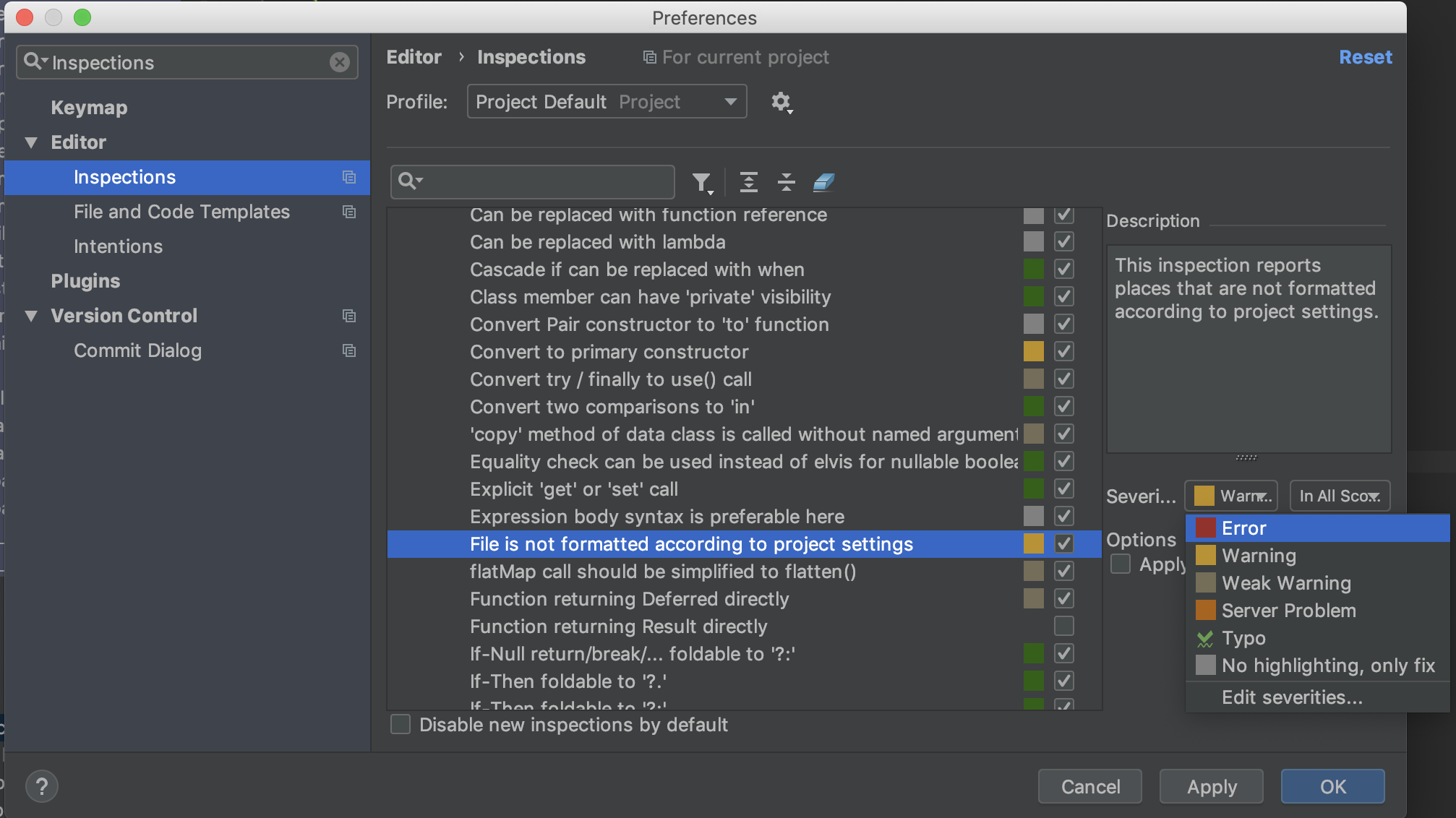Image resolution: width=1456 pixels, height=818 pixels.
Task: Click the description panel resize grip
Action: (x=1246, y=457)
